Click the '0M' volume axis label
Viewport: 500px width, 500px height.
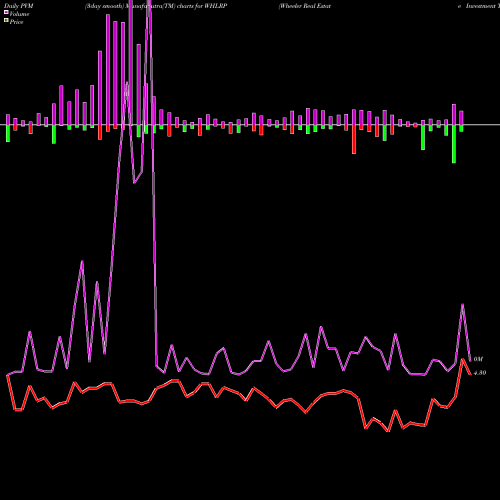(478, 359)
